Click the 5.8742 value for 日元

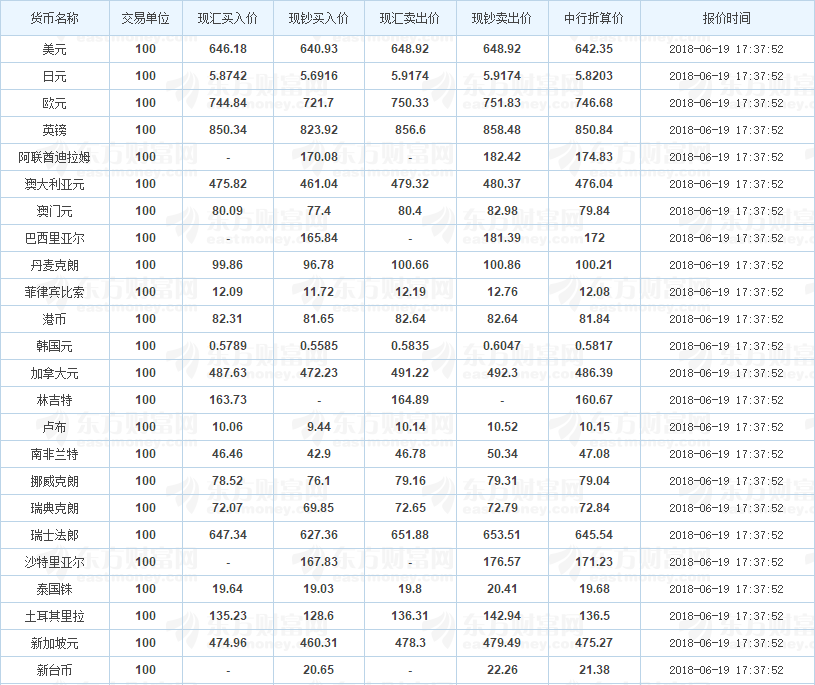(x=228, y=76)
